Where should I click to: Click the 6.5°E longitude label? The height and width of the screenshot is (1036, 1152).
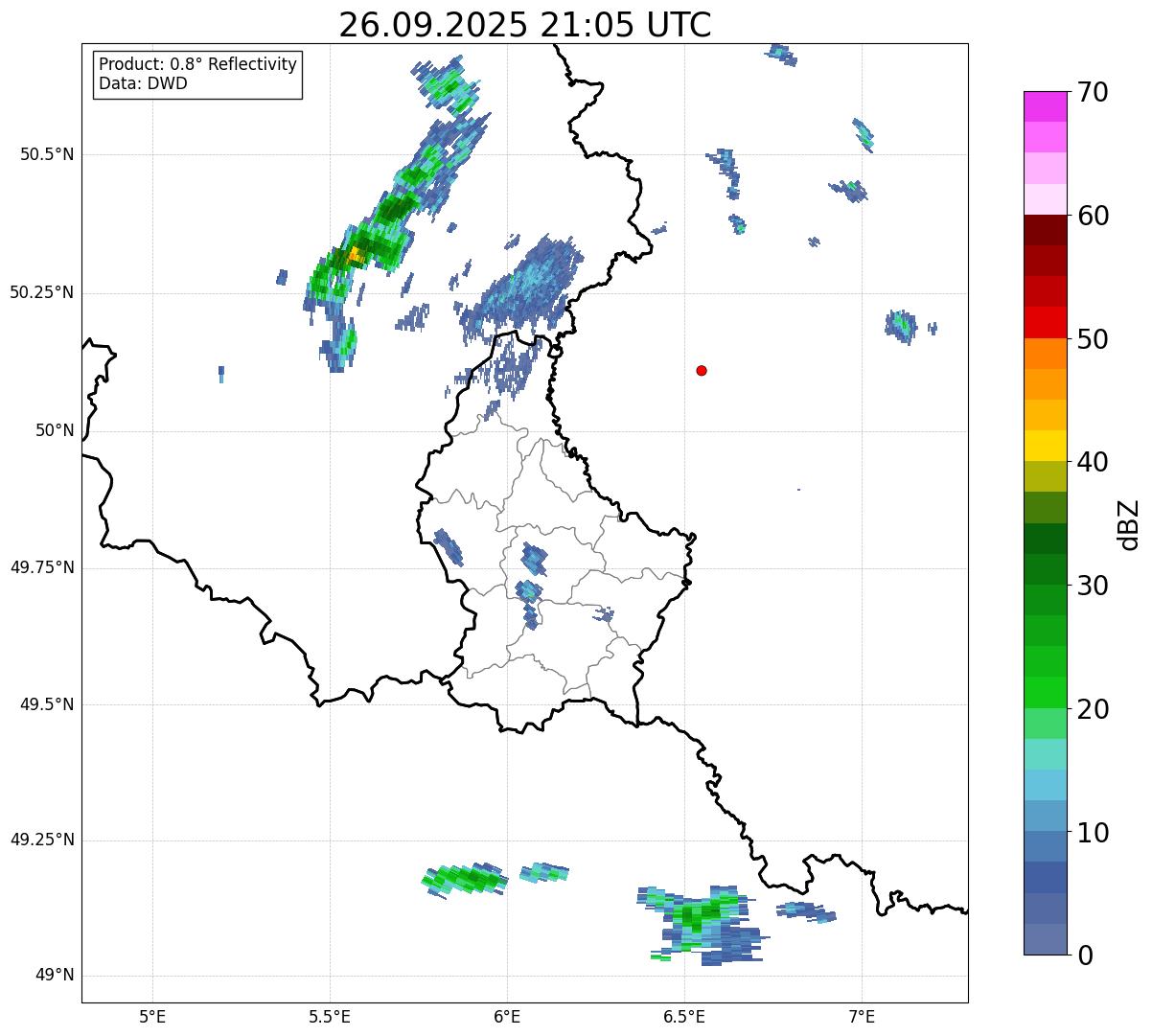pos(684,1016)
